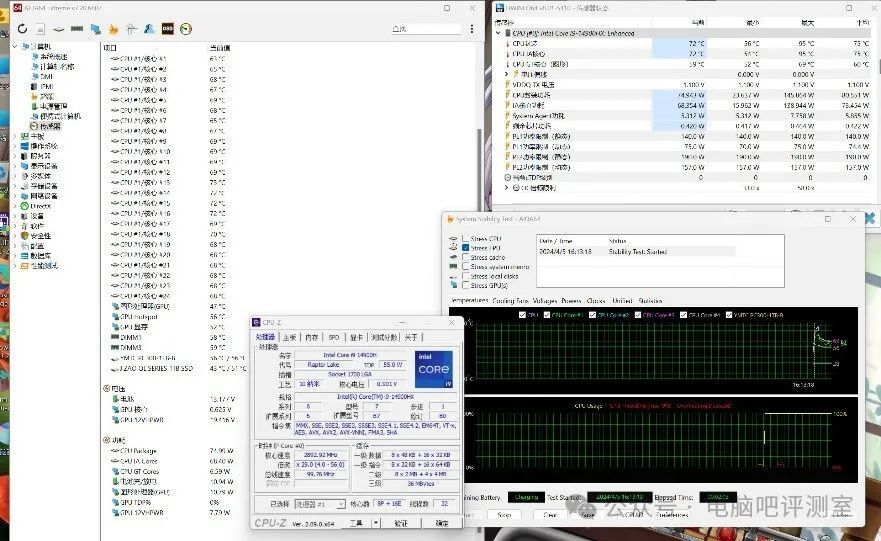This screenshot has height=541, width=881.
Task: Click the report page icon in AIDA64 toolbar
Action: pos(42,28)
